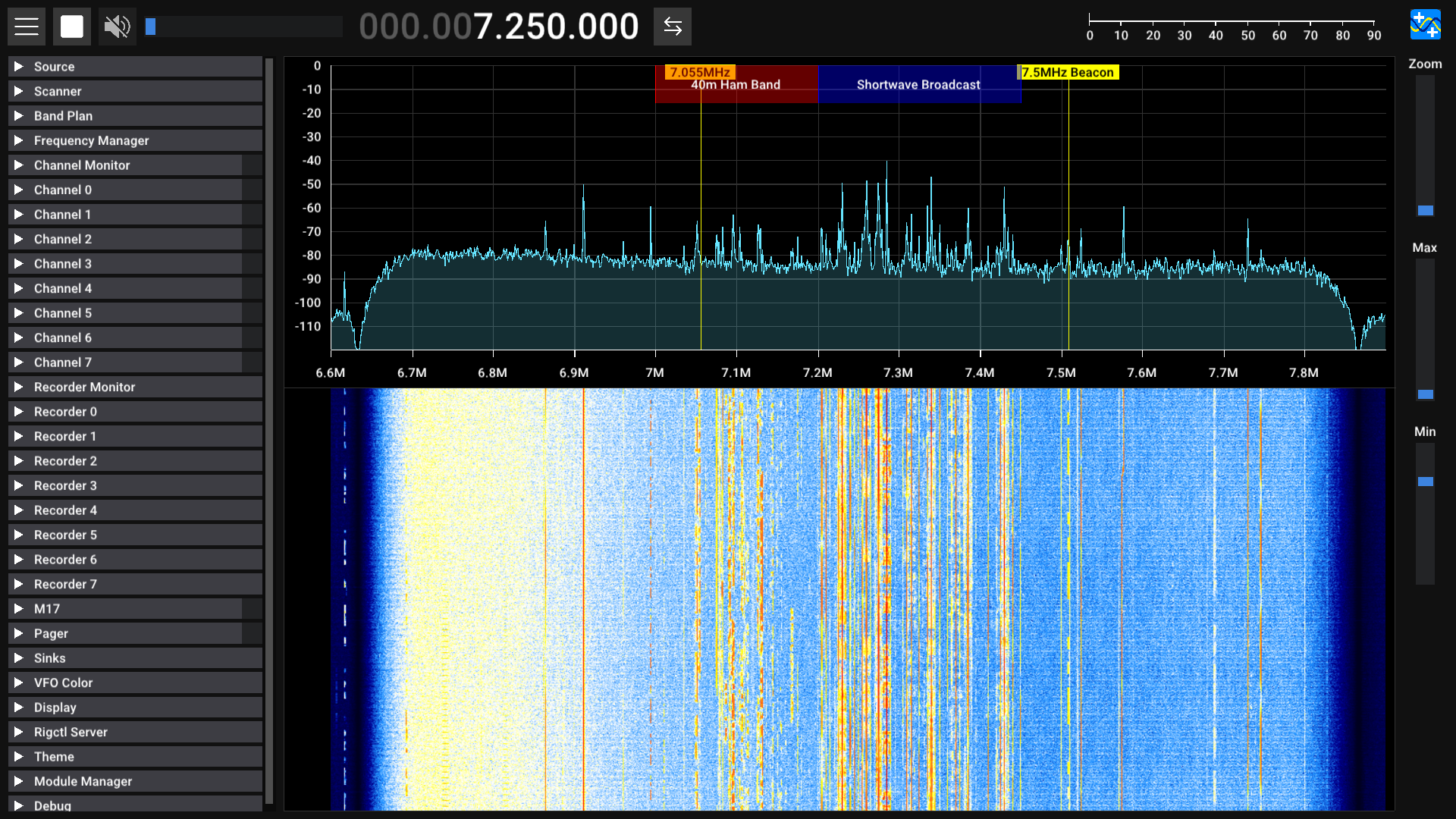Click the Scanner panel triangle arrow
The width and height of the screenshot is (1456, 819).
tap(19, 91)
